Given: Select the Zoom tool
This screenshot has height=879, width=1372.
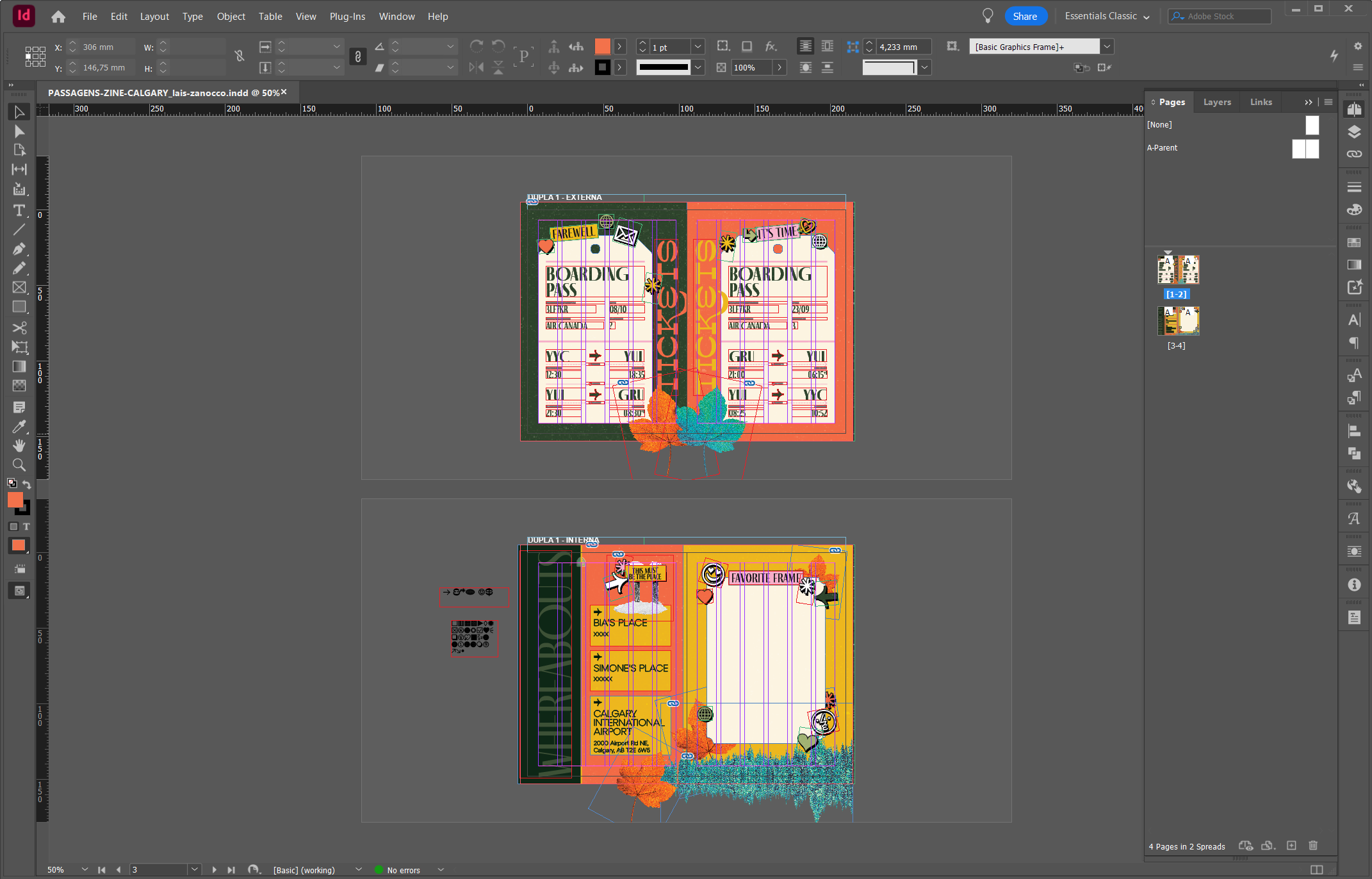Looking at the screenshot, I should [x=19, y=465].
